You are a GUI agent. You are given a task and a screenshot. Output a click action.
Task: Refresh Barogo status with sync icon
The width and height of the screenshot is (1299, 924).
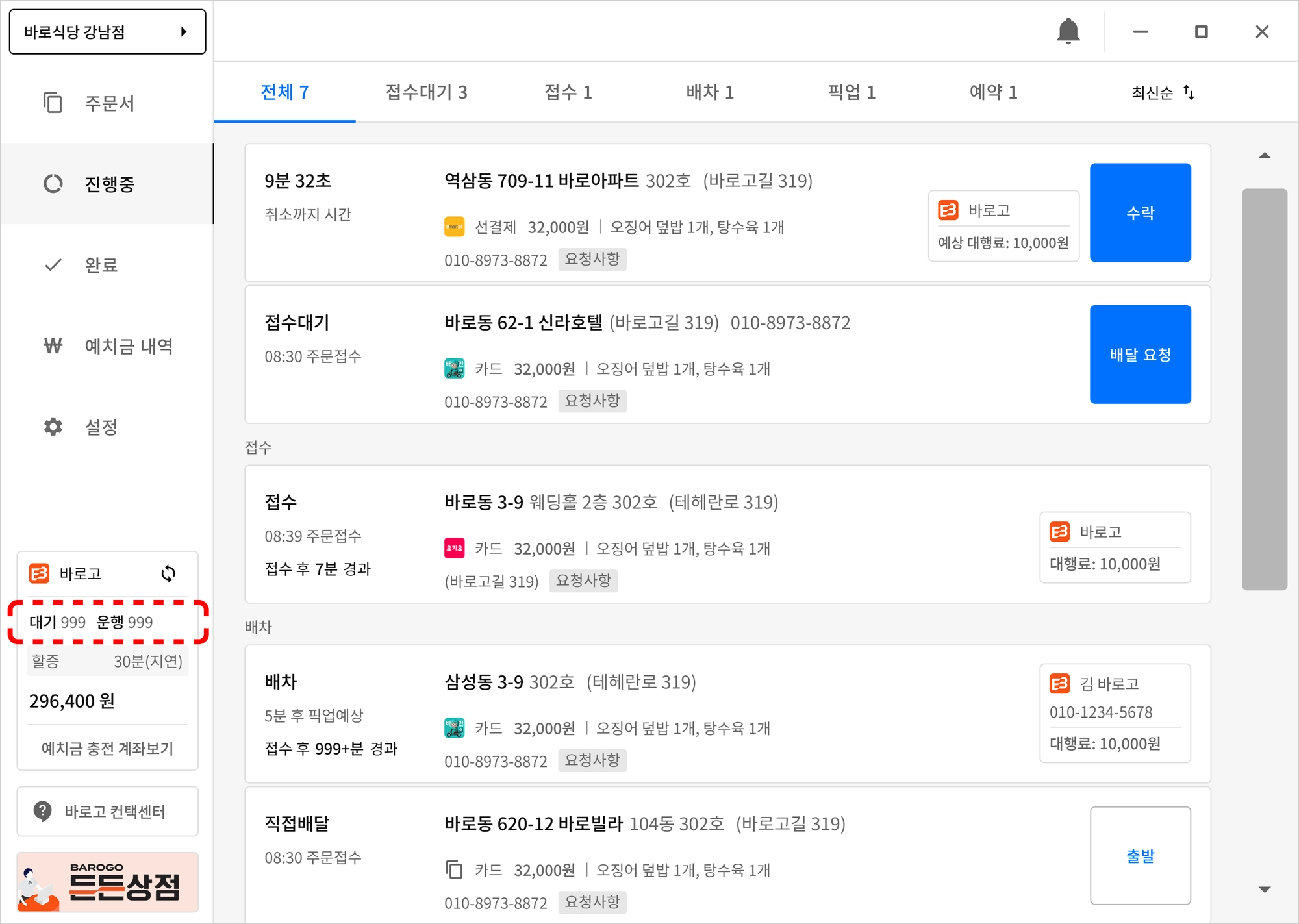tap(168, 573)
